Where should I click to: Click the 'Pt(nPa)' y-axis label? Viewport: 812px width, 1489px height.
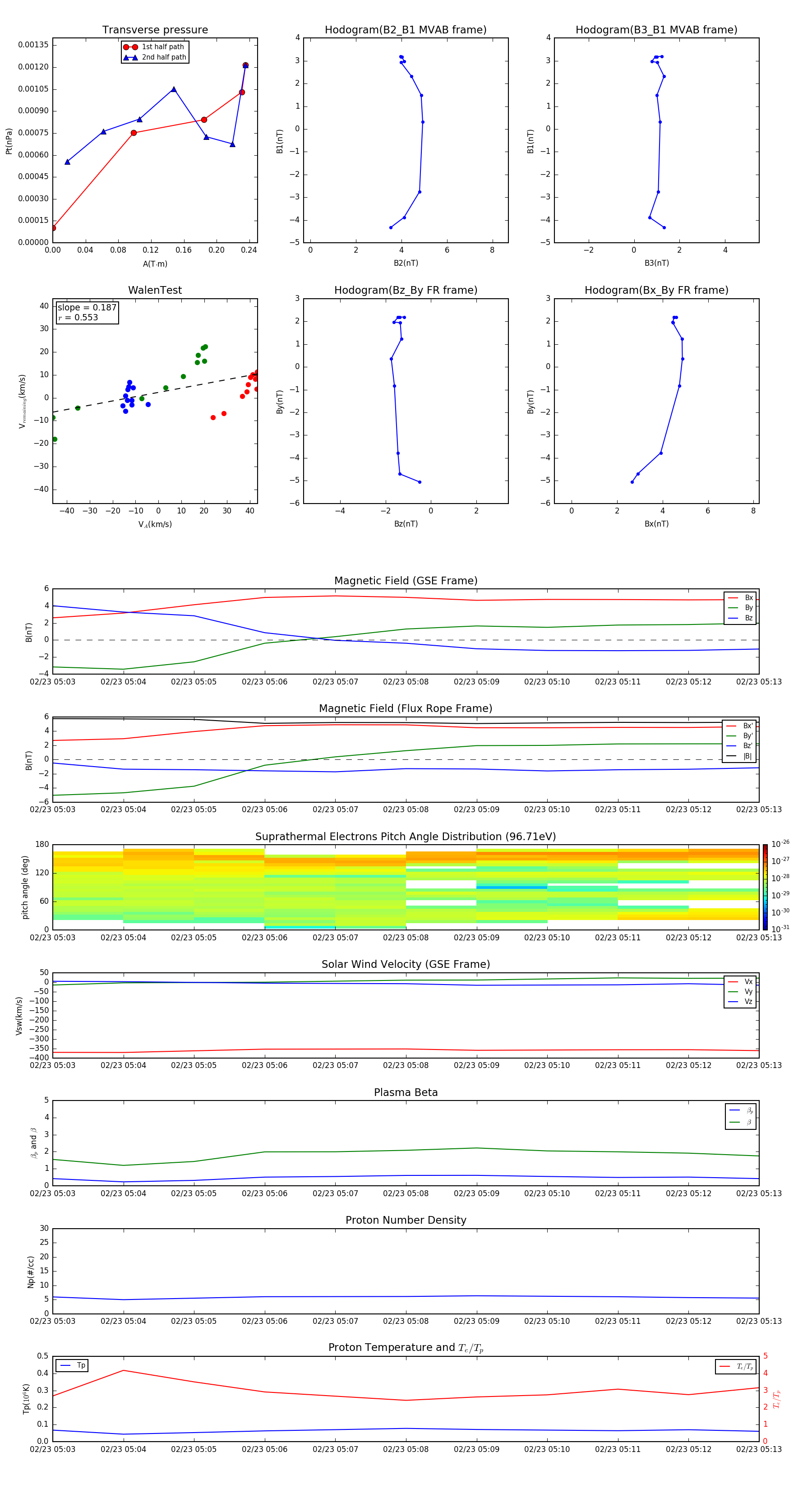[9, 140]
